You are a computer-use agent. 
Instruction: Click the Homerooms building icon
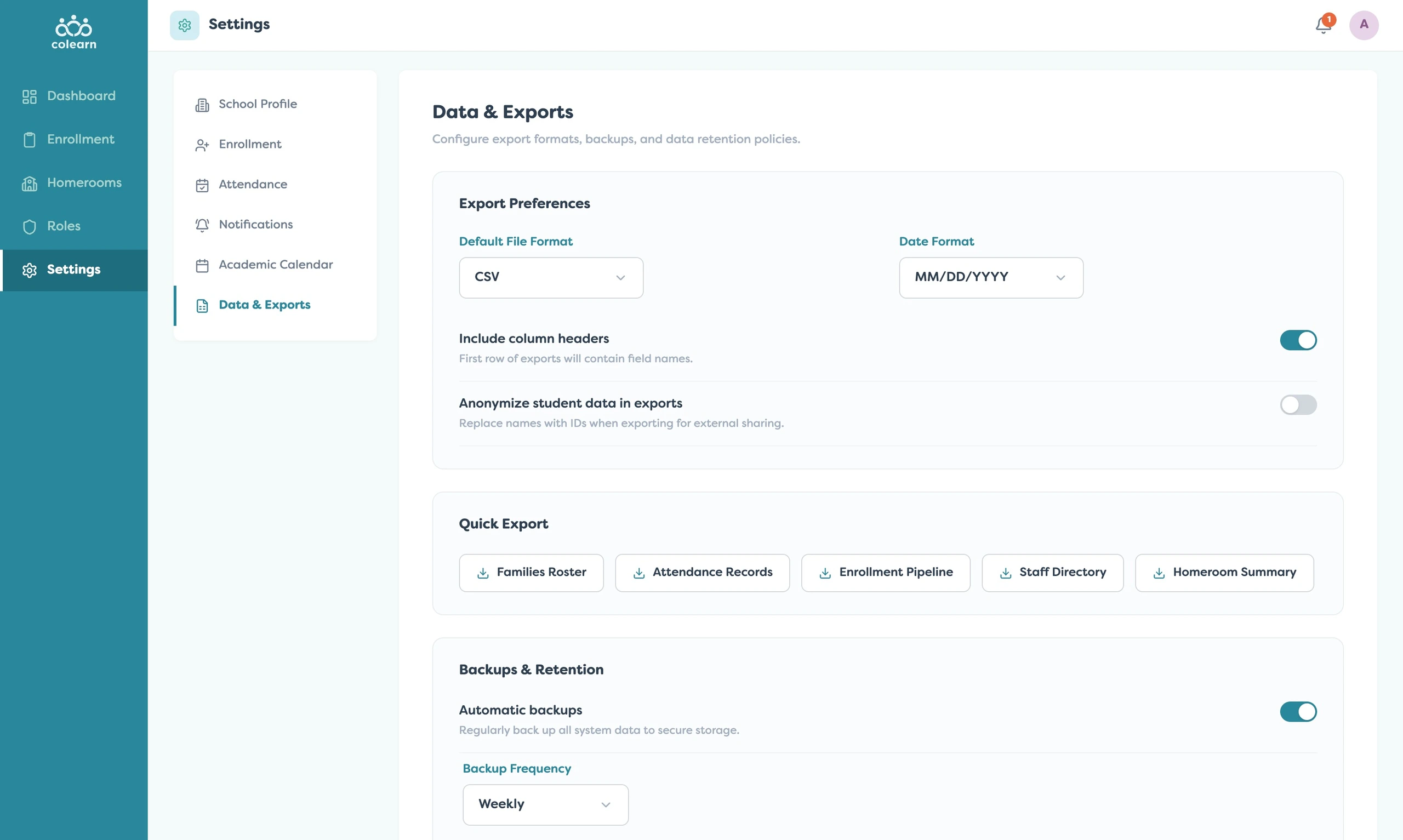click(30, 184)
